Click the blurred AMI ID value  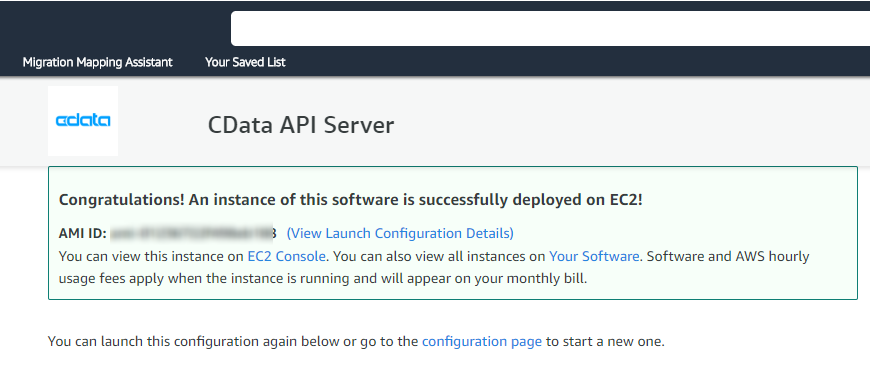(193, 233)
